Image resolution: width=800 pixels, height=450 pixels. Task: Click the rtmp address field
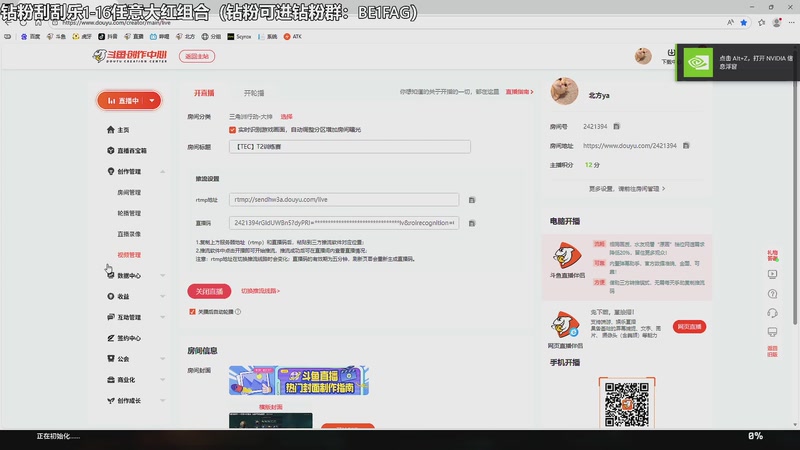[344, 199]
